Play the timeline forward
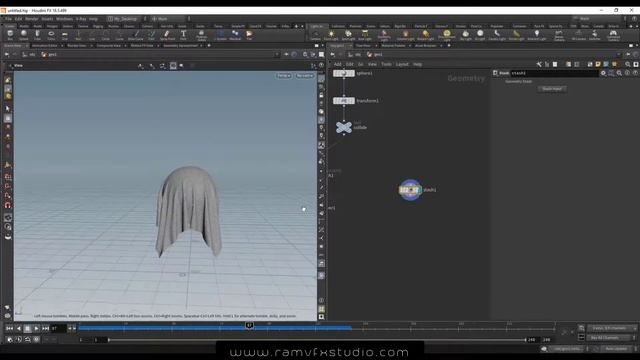 pyautogui.click(x=36, y=328)
